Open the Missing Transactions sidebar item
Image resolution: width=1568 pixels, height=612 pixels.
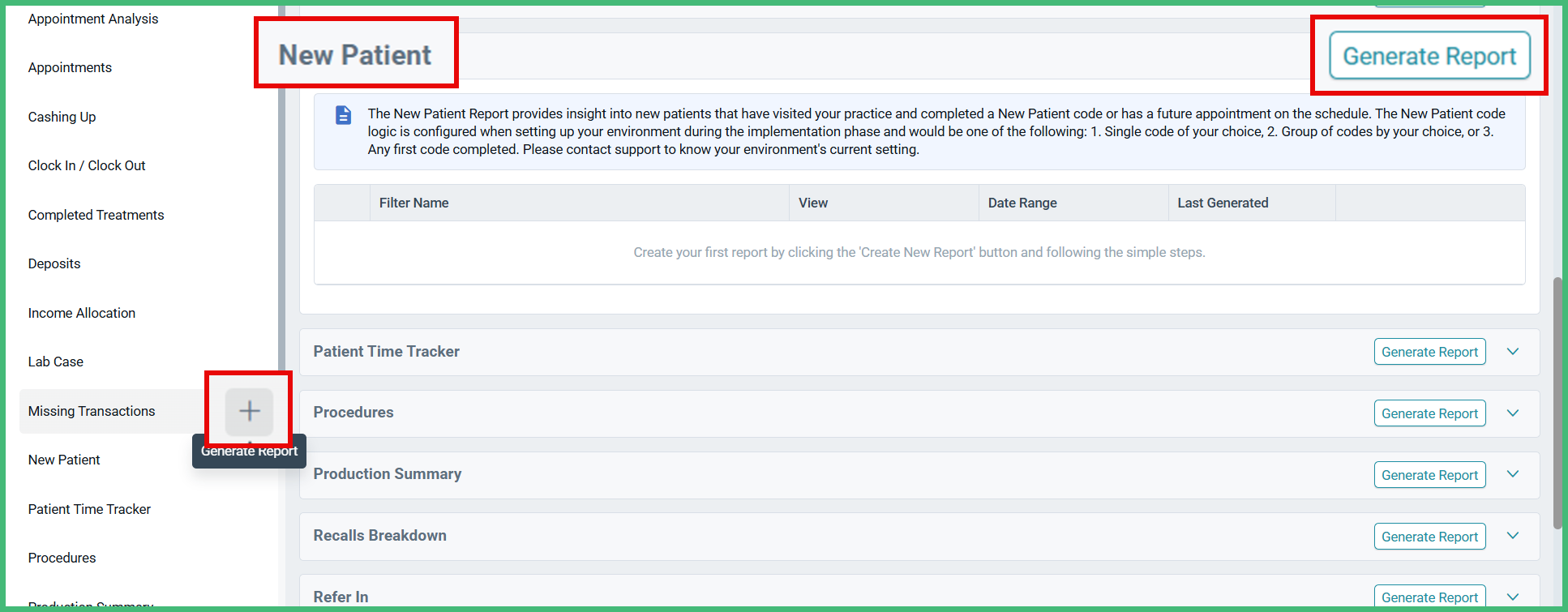click(x=91, y=411)
